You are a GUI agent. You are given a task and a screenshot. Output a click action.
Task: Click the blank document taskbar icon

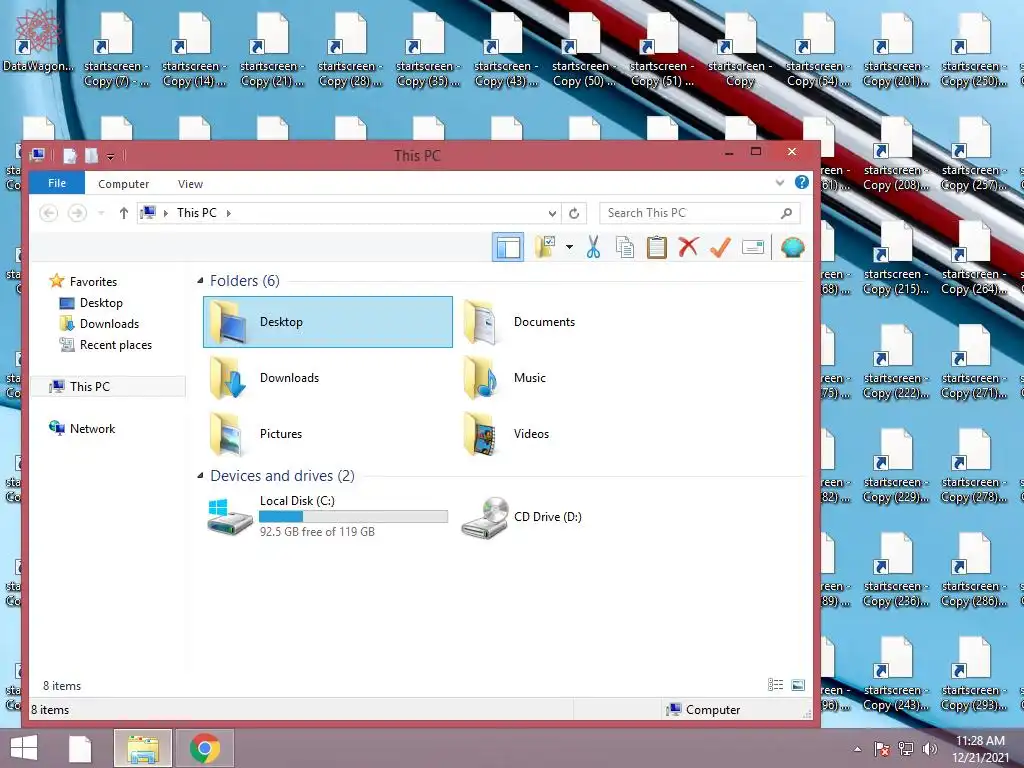[80, 748]
